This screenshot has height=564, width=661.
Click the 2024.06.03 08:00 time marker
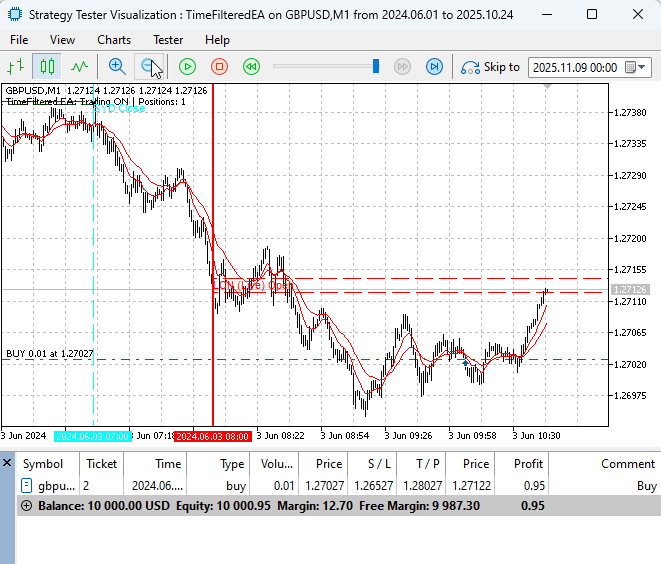[212, 436]
